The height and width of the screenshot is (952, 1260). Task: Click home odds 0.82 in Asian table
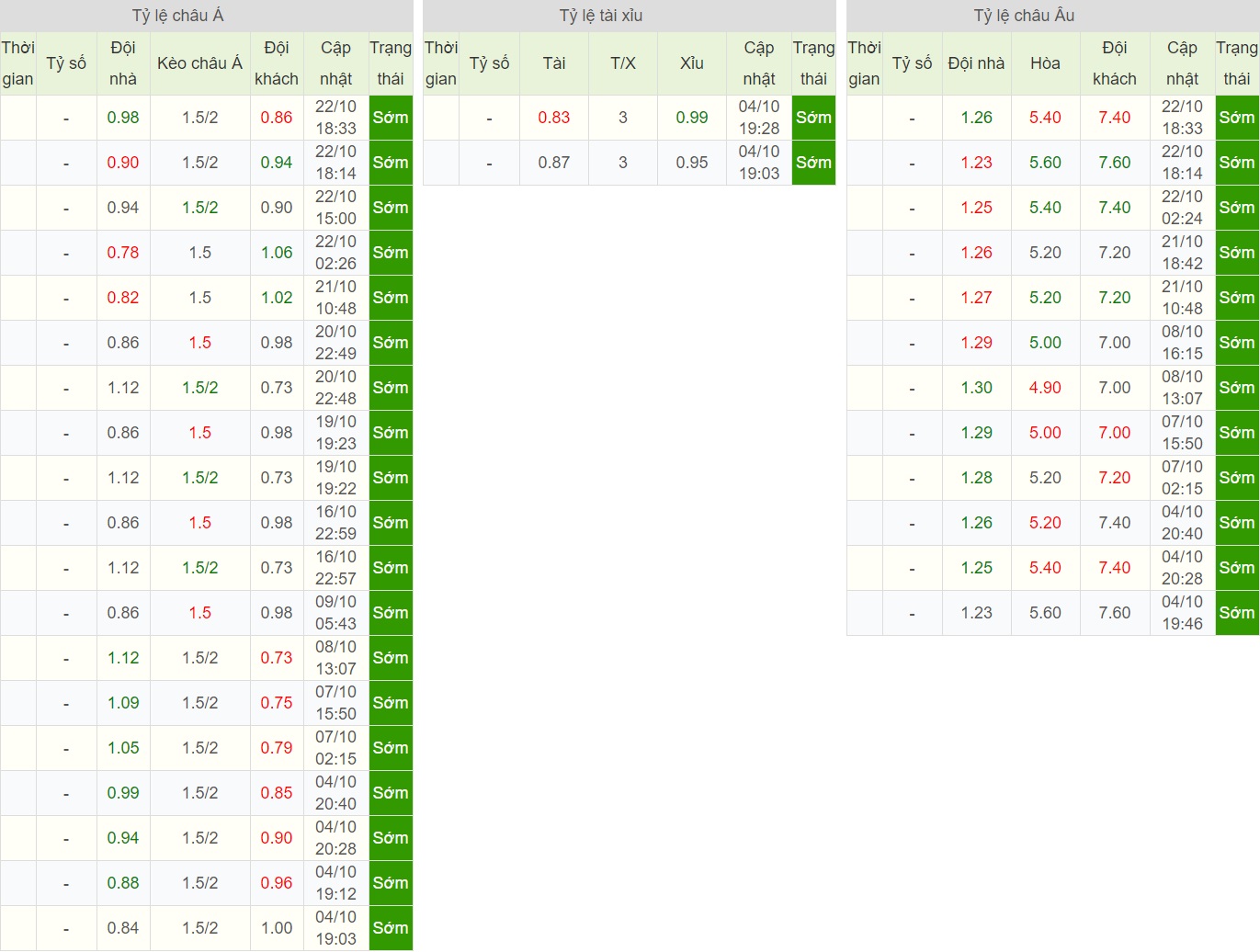click(x=123, y=298)
